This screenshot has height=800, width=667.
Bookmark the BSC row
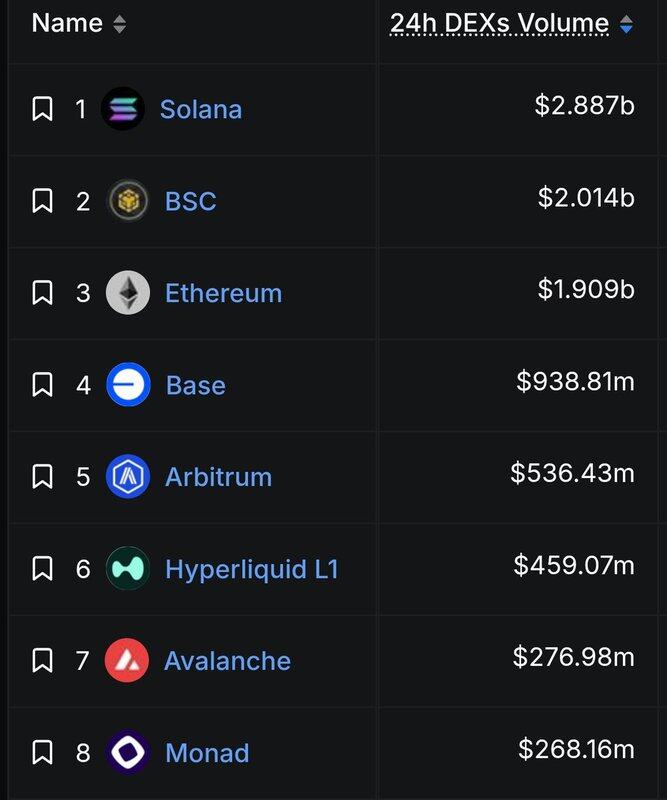(x=42, y=201)
